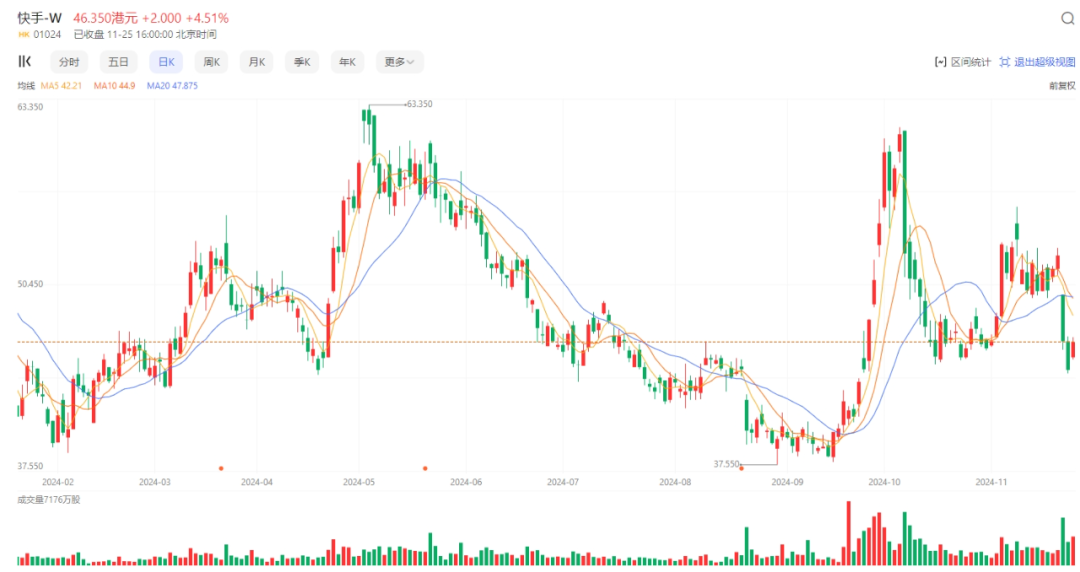This screenshot has height=572, width=1080.
Task: Click the 区间统计 range statistics icon
Action: [940, 62]
